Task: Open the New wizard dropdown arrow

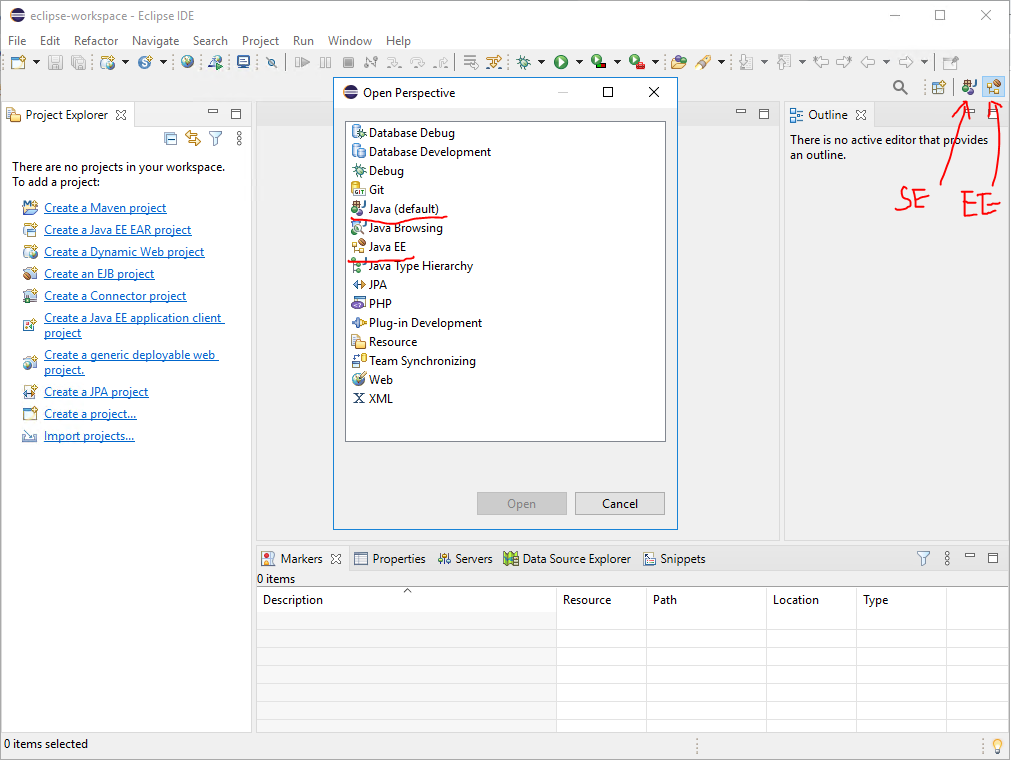Action: [x=36, y=63]
